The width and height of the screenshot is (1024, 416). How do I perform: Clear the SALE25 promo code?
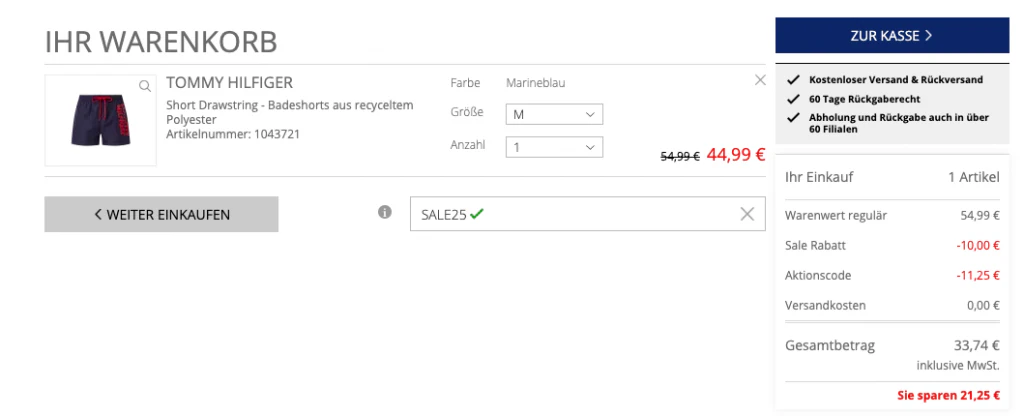[747, 214]
